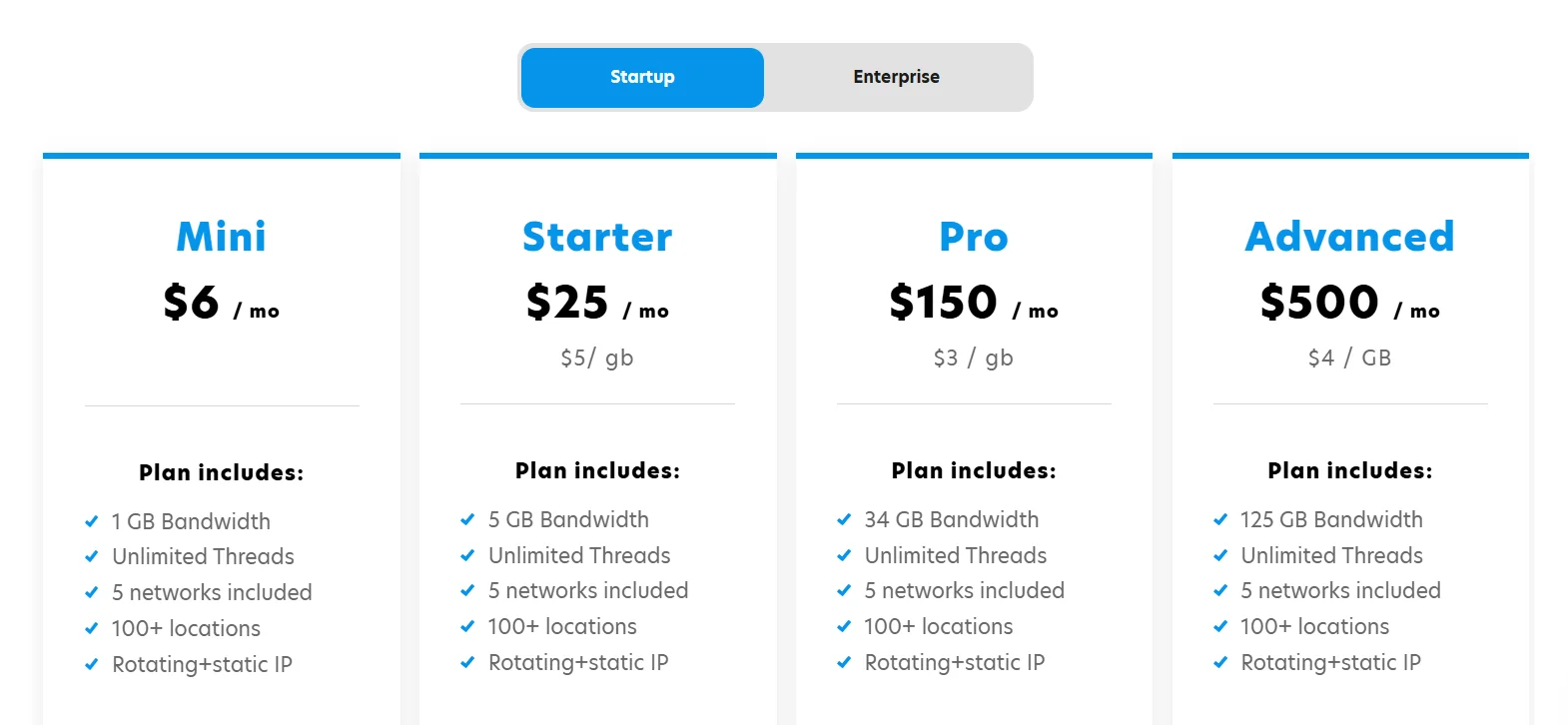Screen dimensions: 1568x725
Task: Select the Mini plan title
Action: (x=221, y=237)
